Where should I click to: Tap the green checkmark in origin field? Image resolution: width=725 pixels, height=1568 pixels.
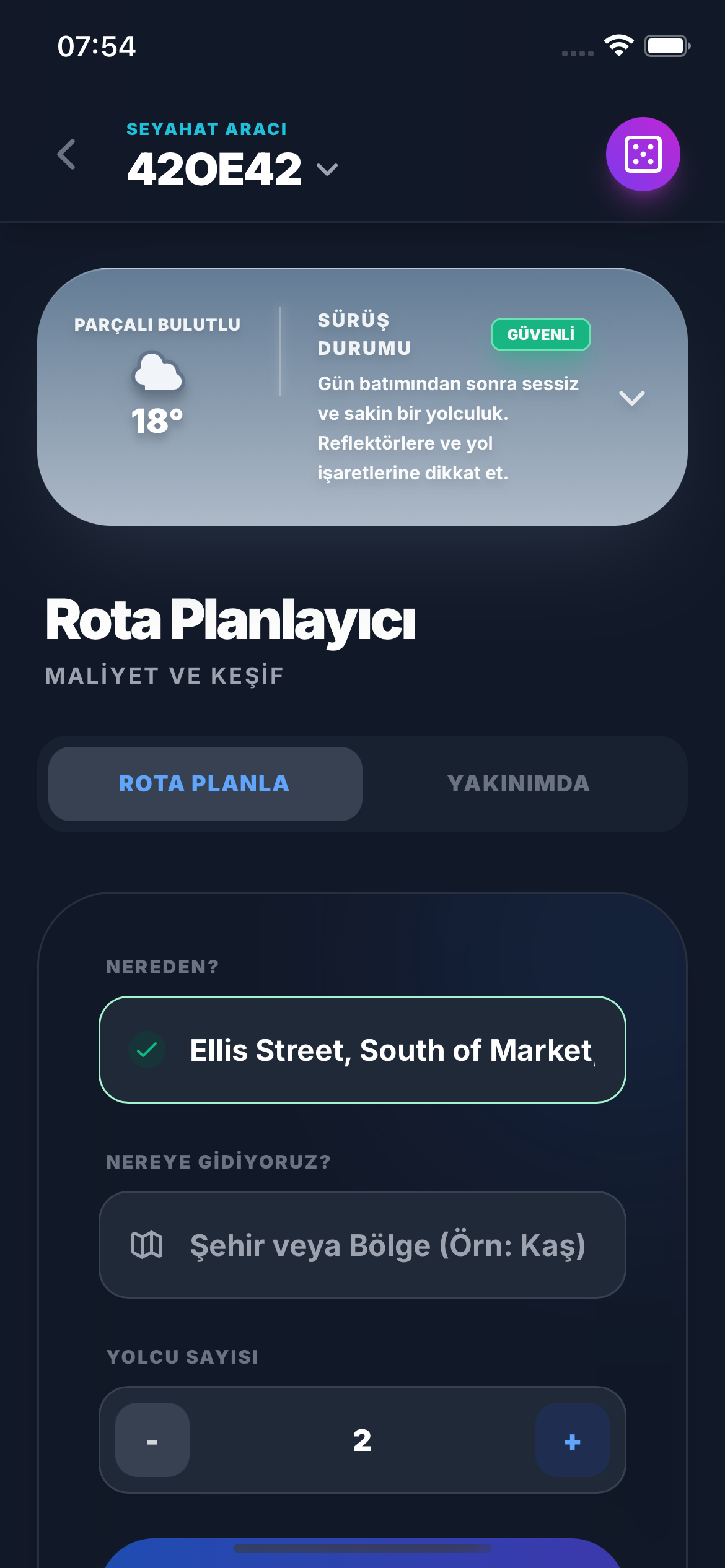147,1050
